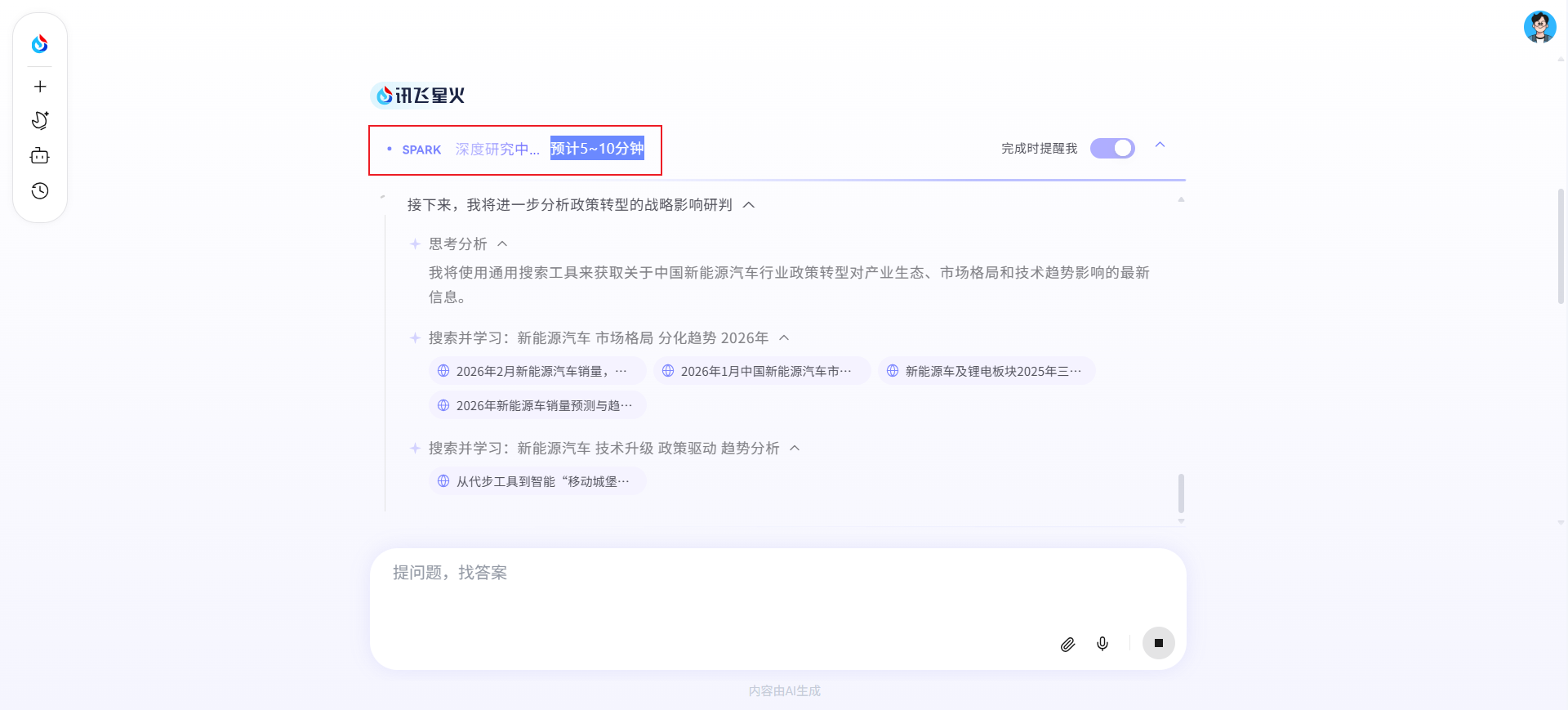The height and width of the screenshot is (710, 1568).
Task: Open the 2026年1月中国新能源汽车市 source link
Action: (x=762, y=371)
